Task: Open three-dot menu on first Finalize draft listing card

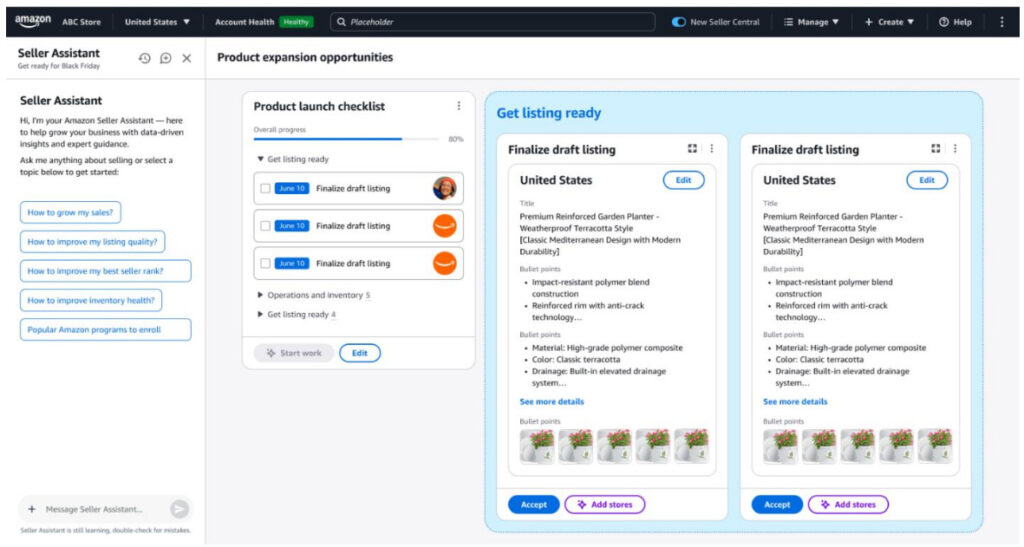Action: coord(712,149)
